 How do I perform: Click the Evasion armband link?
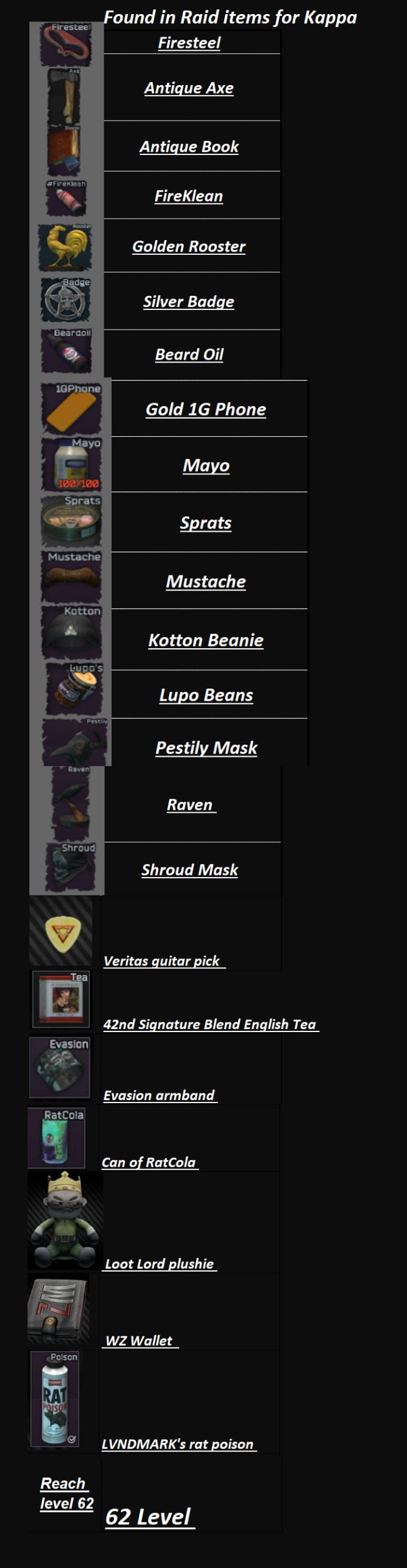pos(160,1095)
